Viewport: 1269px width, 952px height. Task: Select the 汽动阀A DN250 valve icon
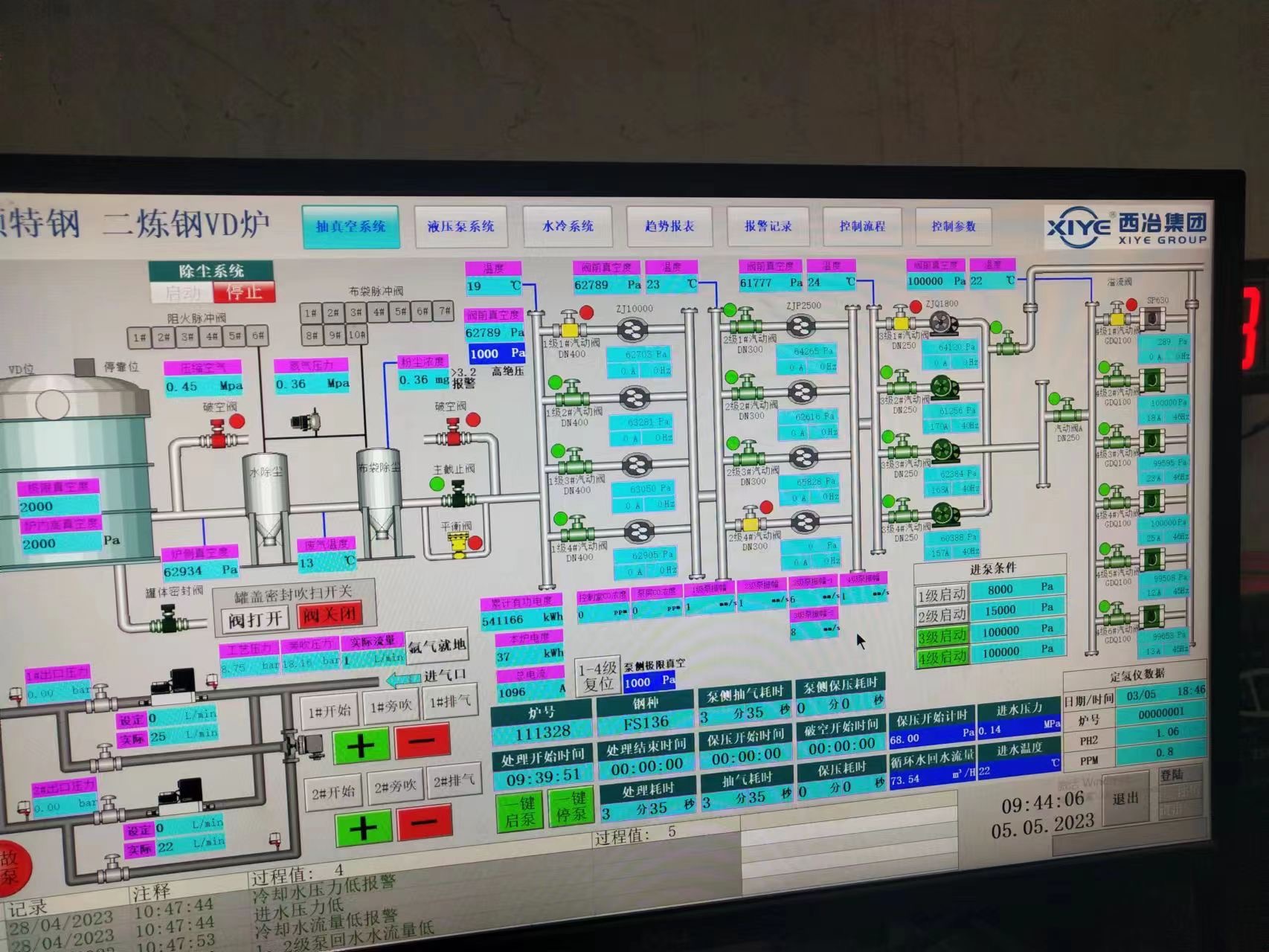(x=1067, y=411)
